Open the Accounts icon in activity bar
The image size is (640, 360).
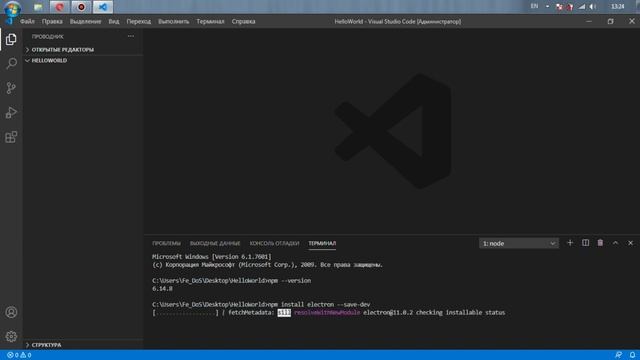[x=11, y=312]
